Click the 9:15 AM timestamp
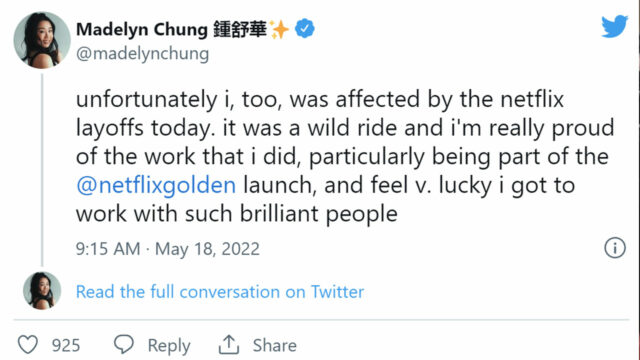The width and height of the screenshot is (640, 360). tap(108, 249)
